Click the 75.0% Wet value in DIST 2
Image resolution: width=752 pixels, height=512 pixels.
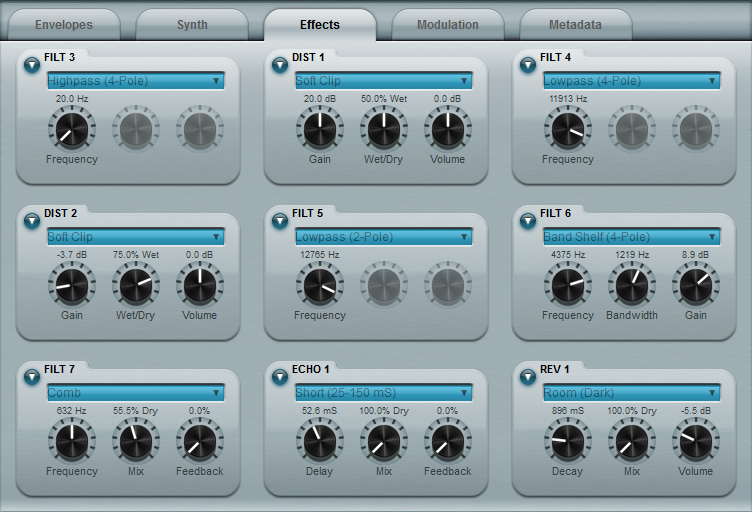136,255
